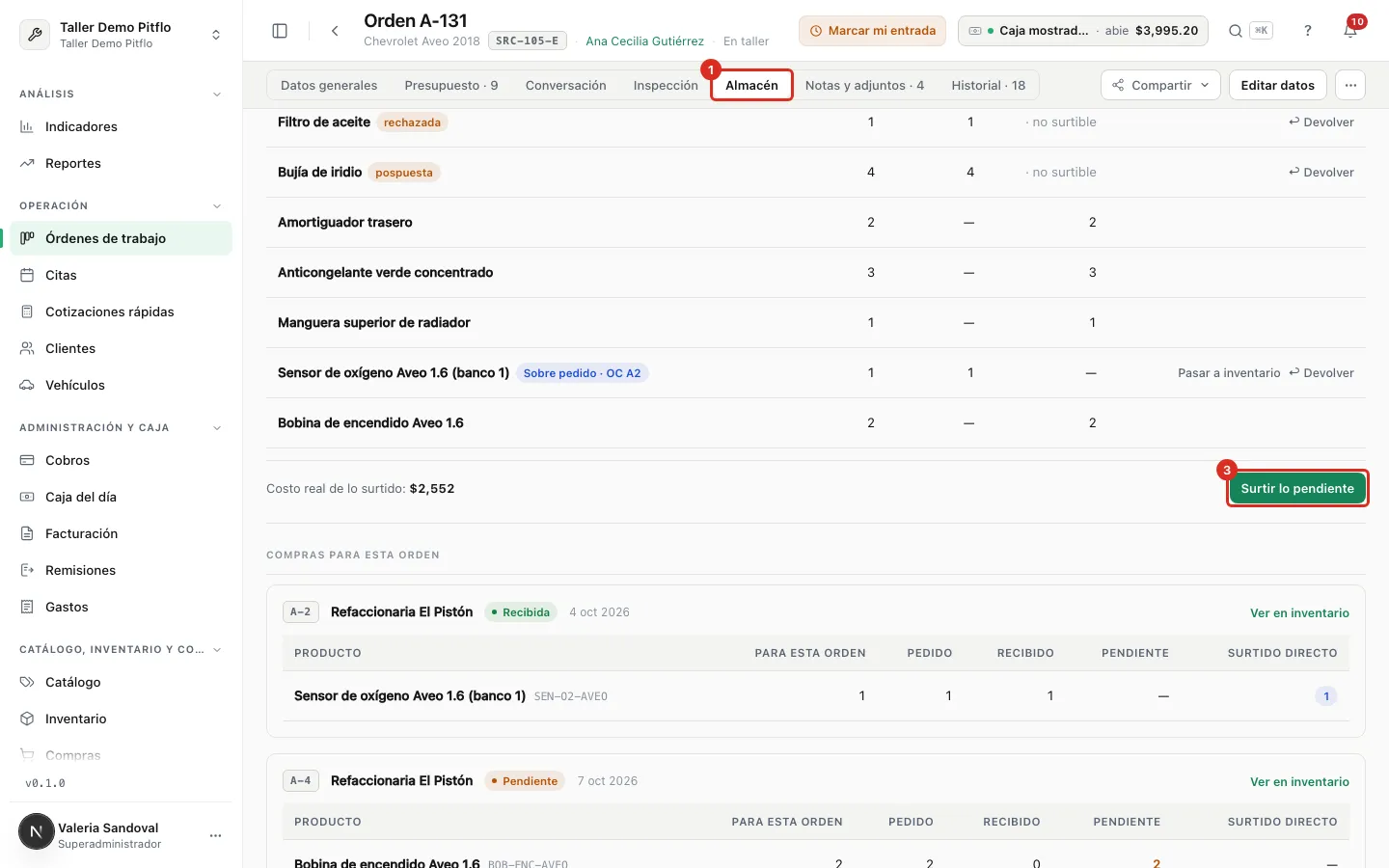1389x868 pixels.
Task: Open the Presupuesto · 9 tab
Action: [x=451, y=85]
